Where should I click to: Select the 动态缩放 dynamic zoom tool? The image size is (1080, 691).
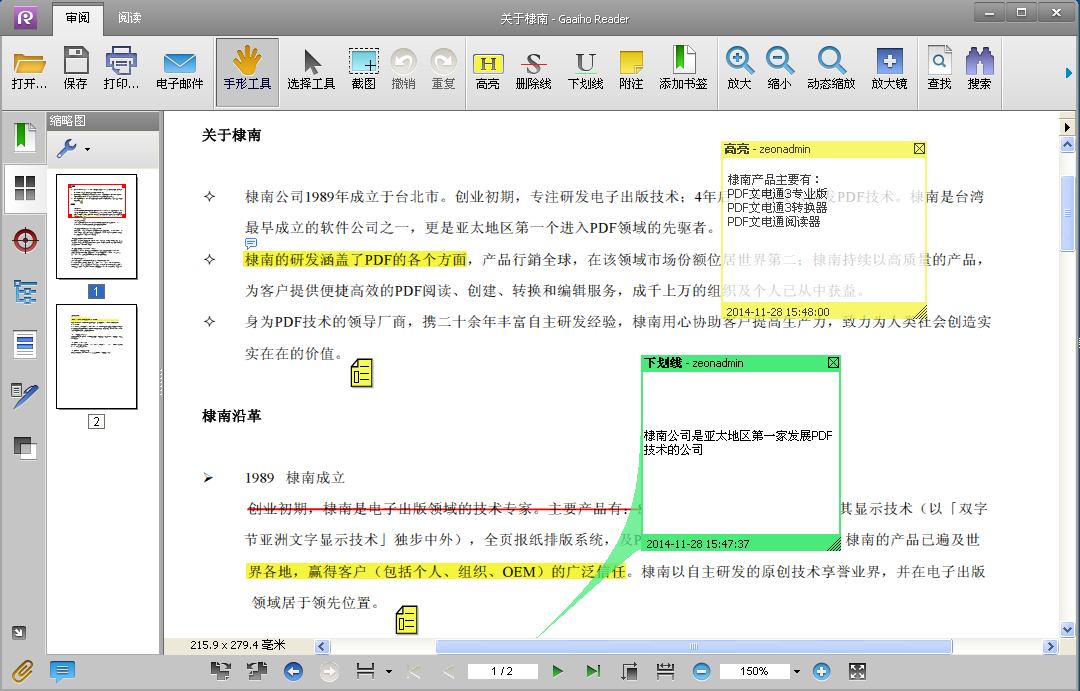point(831,68)
